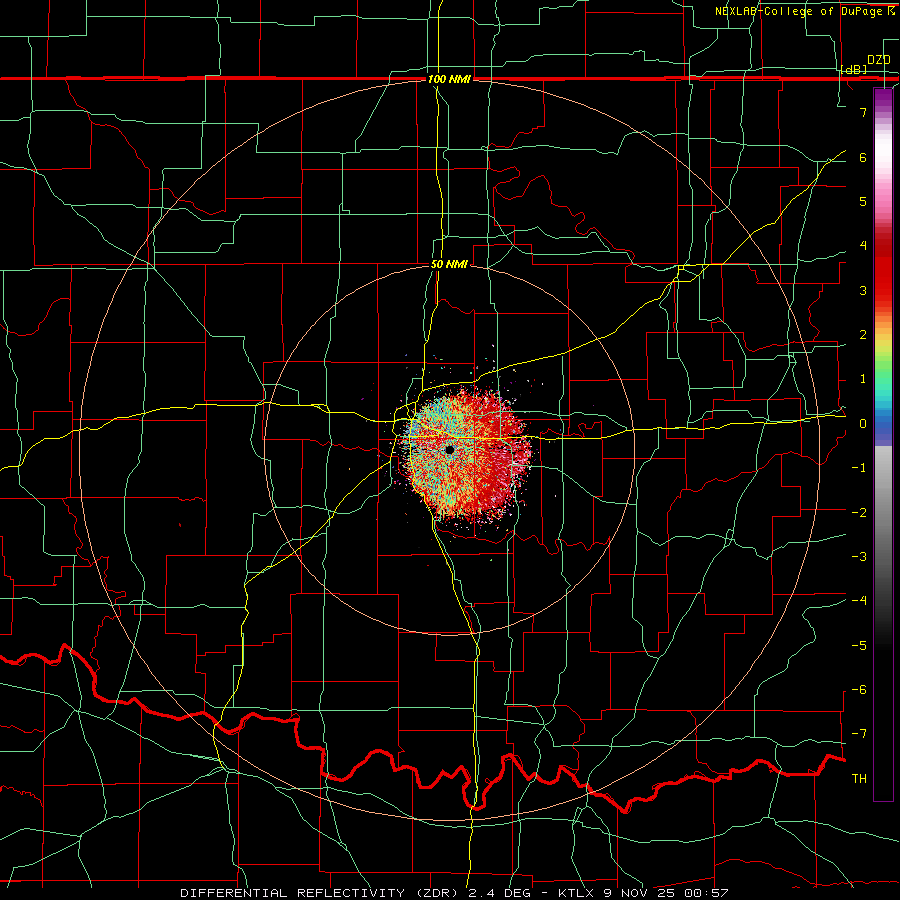
Task: Click the -4 value on the scale
Action: click(x=859, y=601)
